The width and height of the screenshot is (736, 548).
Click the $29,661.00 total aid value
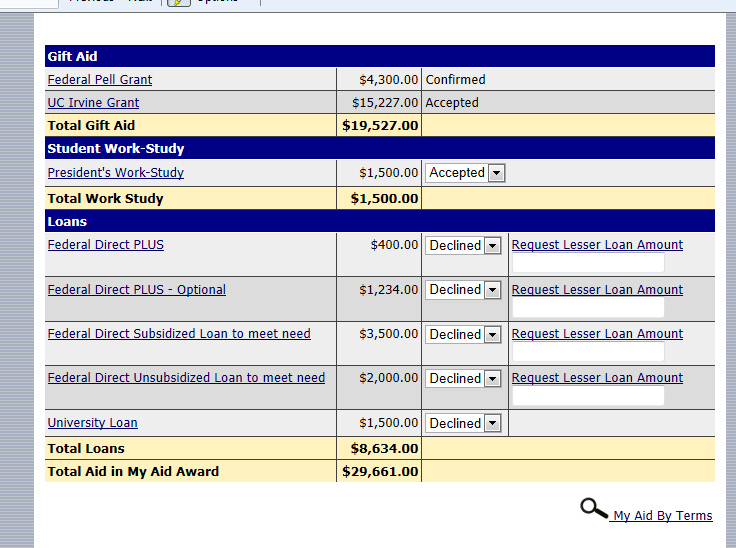(x=380, y=471)
